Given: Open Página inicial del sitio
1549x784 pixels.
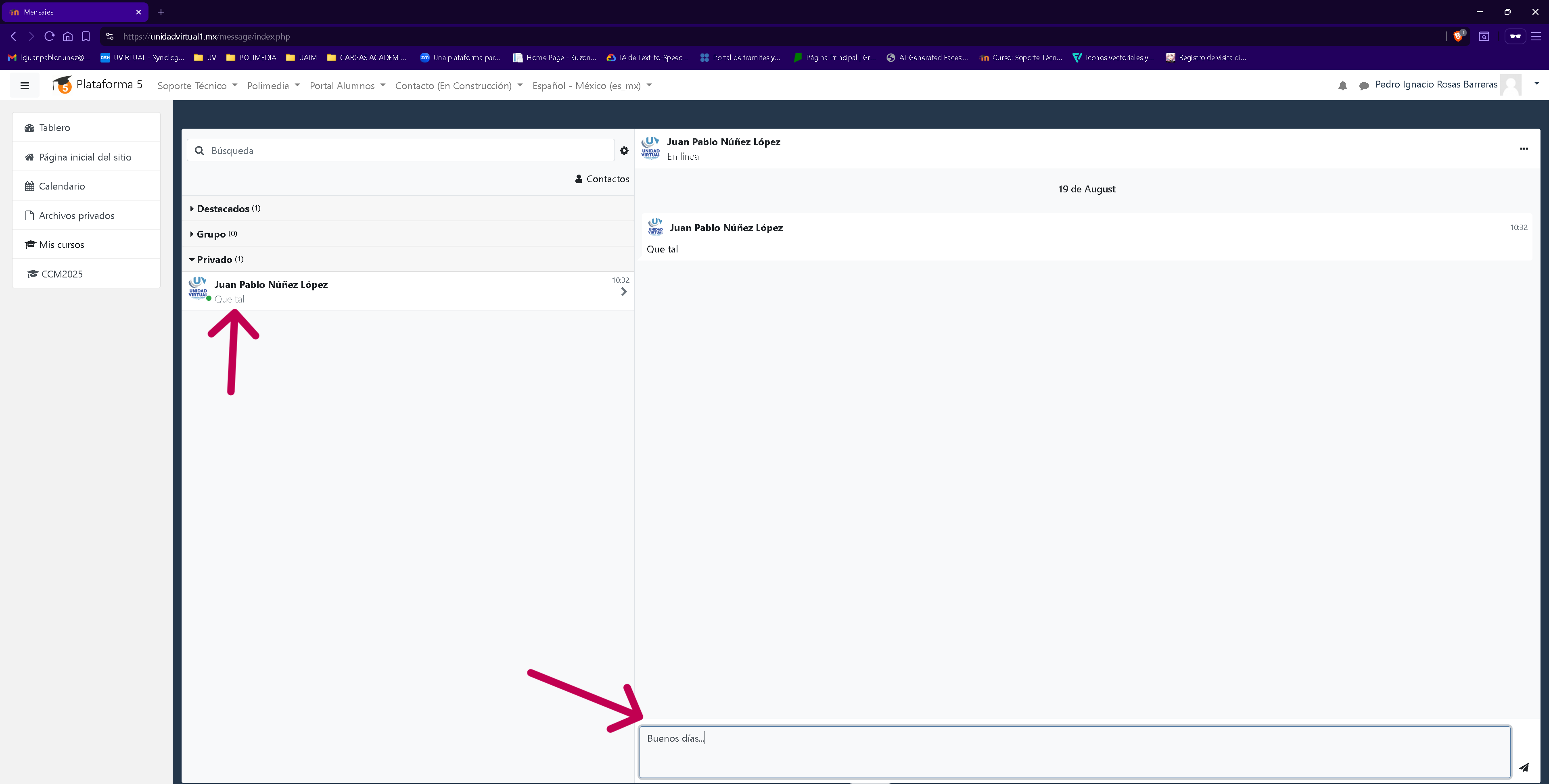Looking at the screenshot, I should coord(87,157).
